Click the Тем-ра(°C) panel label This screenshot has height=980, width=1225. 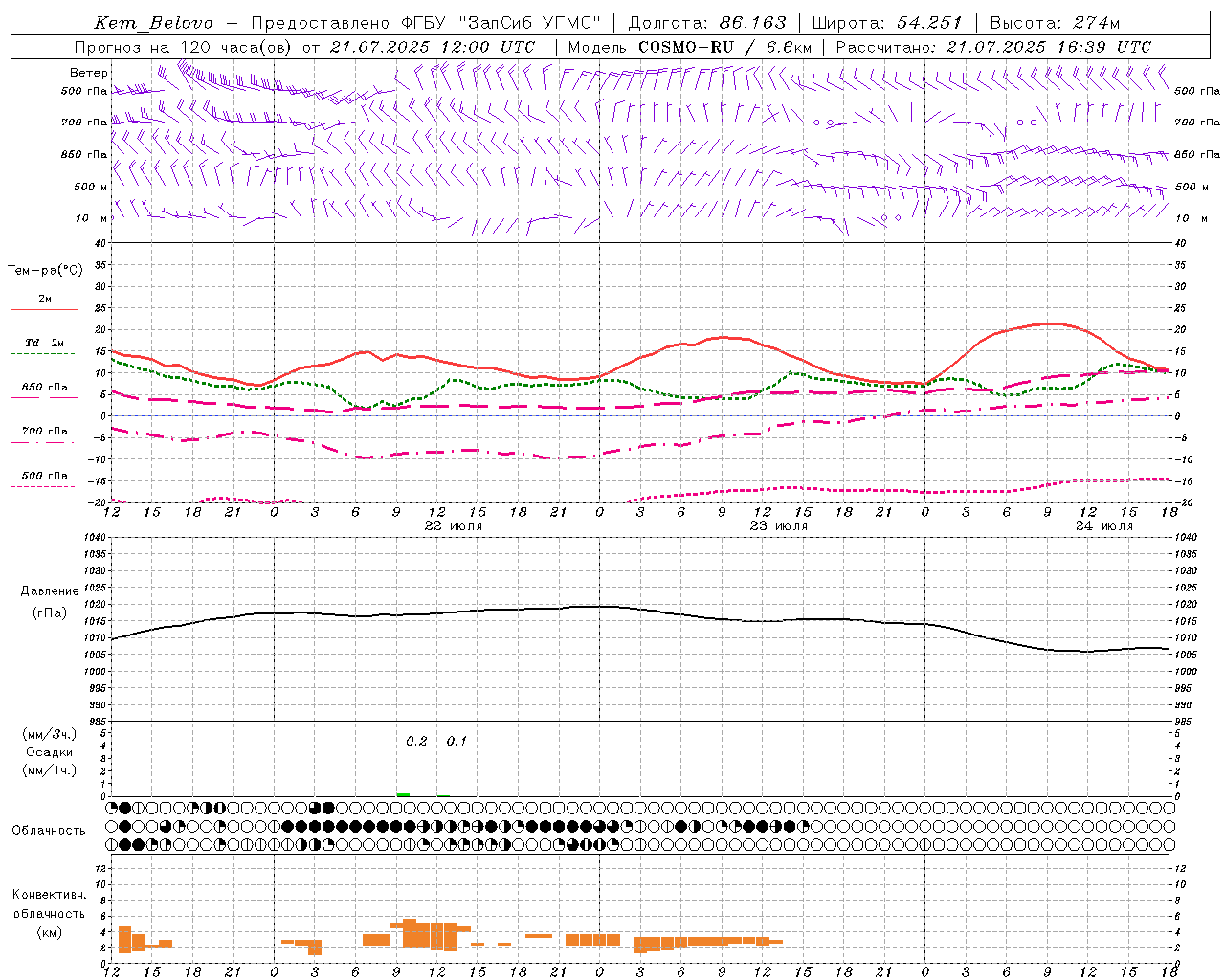point(46,271)
